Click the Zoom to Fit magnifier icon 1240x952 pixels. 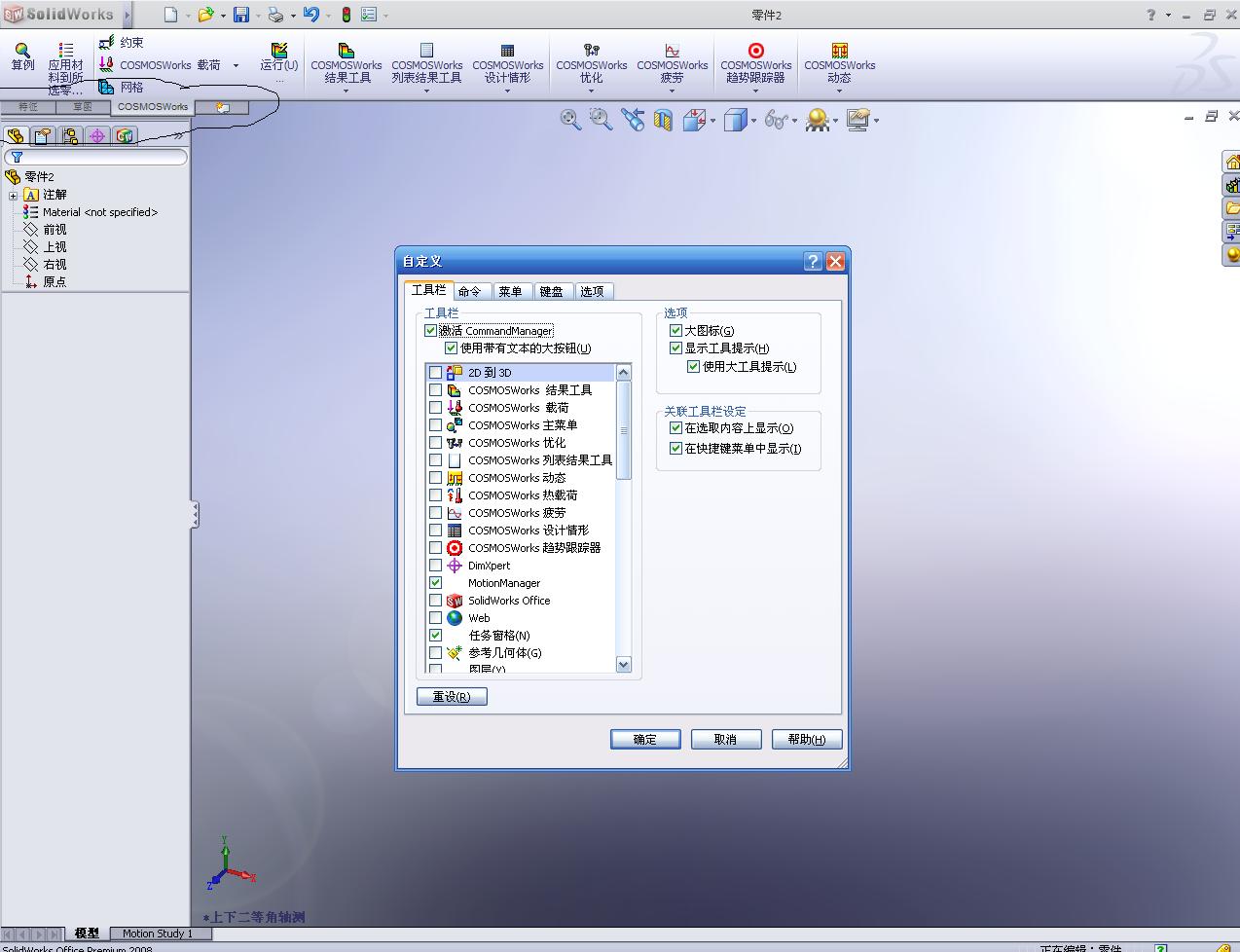pos(570,120)
